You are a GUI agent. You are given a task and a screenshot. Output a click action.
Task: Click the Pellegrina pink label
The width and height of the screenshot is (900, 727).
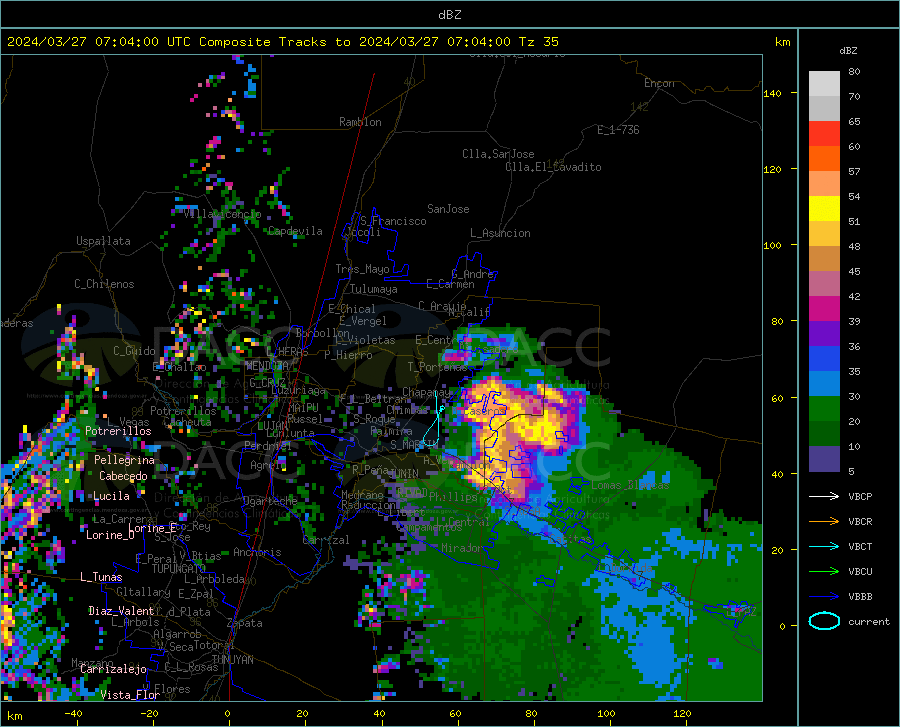tap(125, 460)
